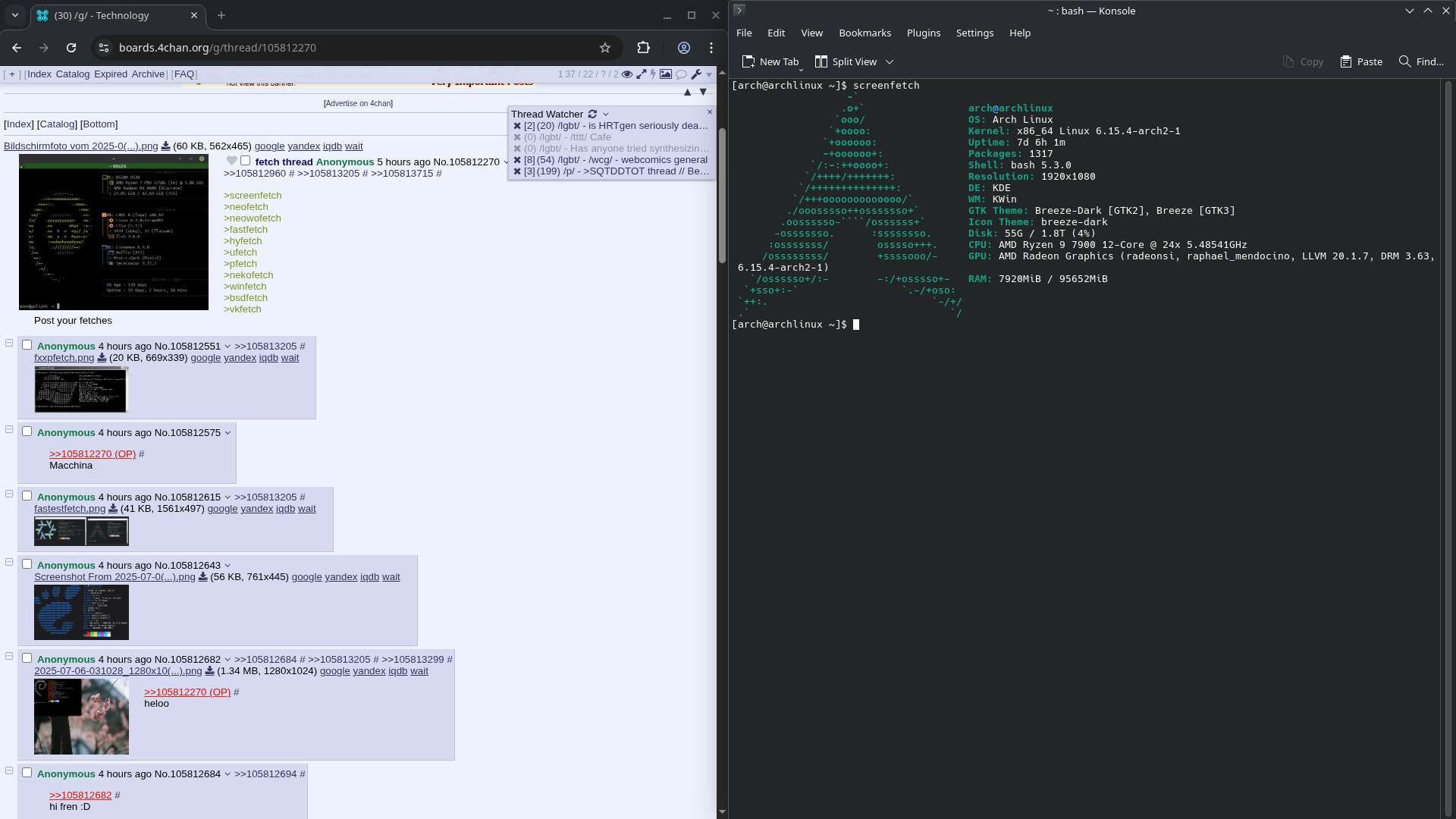This screenshot has height=819, width=1456.
Task: Select the checkbox of post No.105812575
Action: (x=27, y=431)
